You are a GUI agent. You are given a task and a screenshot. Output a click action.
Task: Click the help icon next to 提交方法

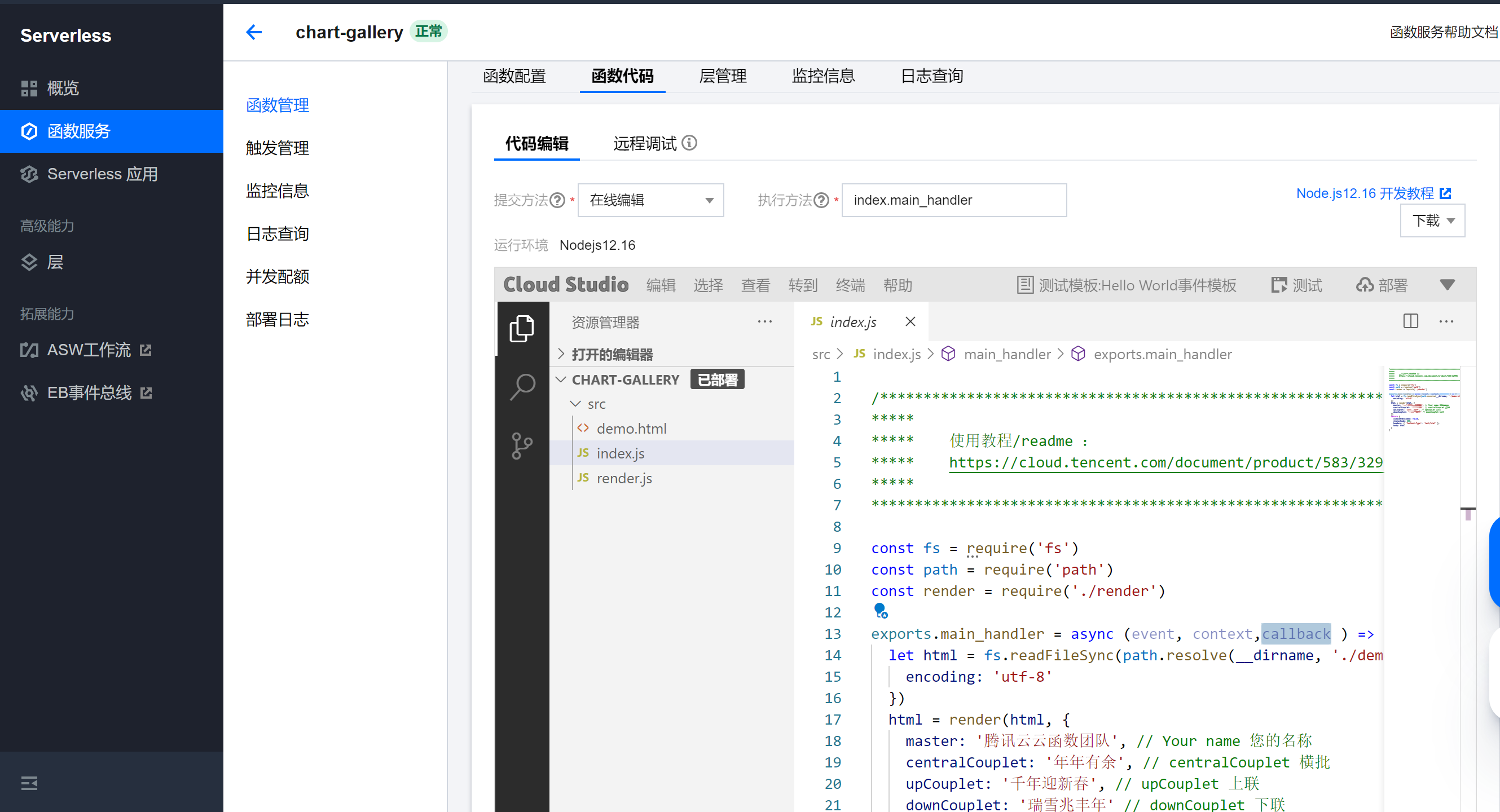coord(557,200)
